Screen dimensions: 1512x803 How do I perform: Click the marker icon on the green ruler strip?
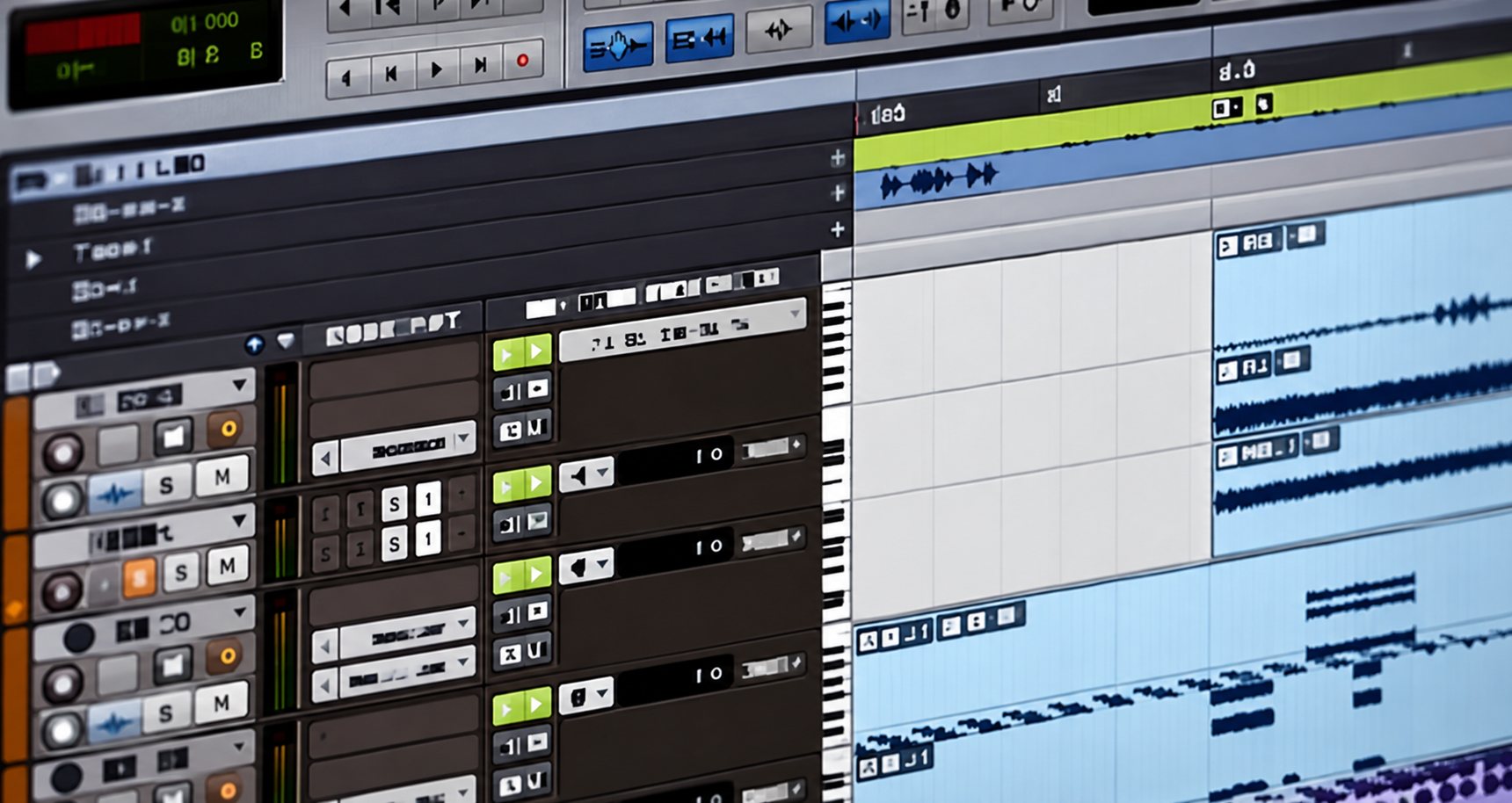(1263, 105)
